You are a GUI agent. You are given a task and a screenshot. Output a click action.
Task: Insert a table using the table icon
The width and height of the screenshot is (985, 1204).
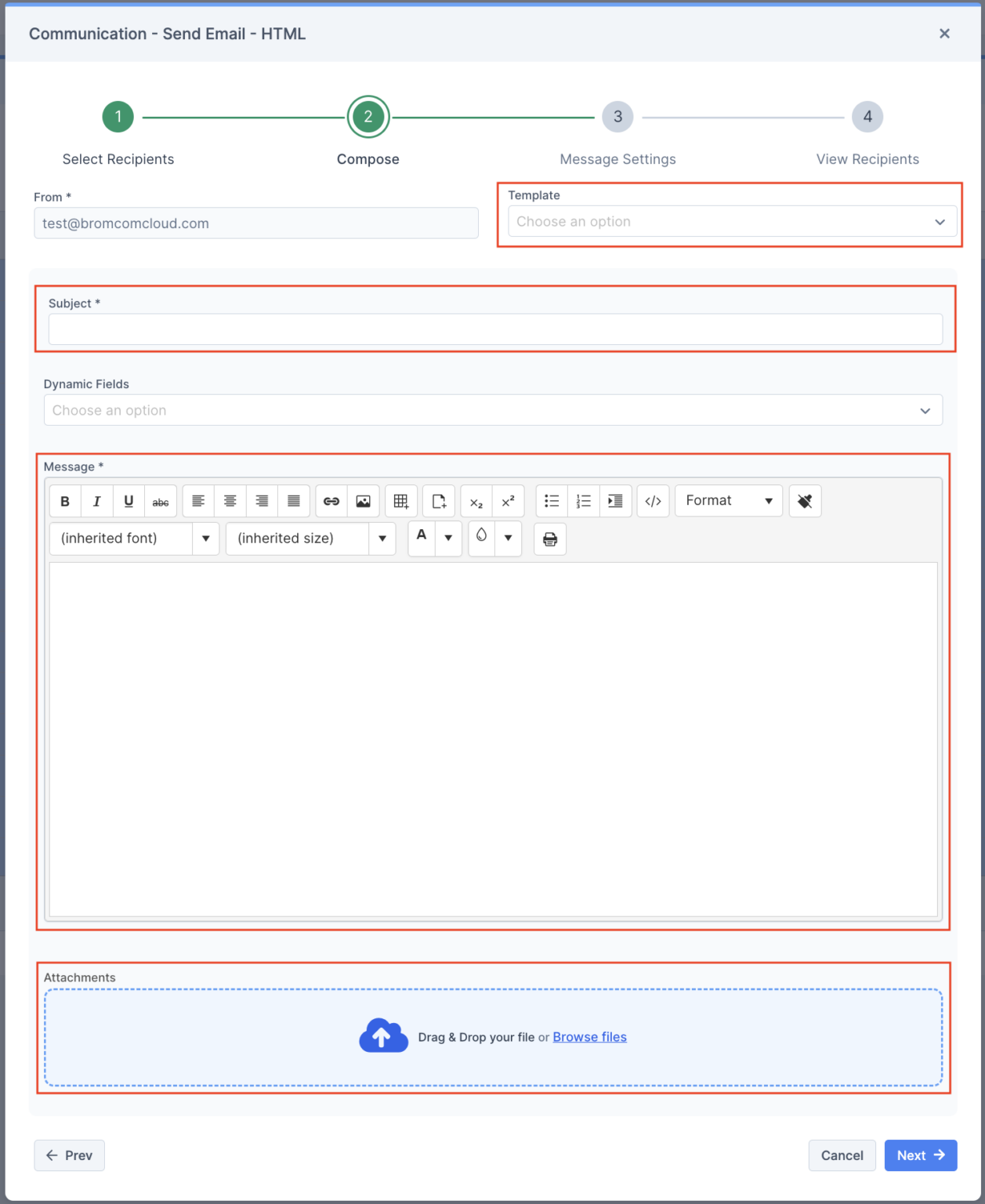[400, 501]
